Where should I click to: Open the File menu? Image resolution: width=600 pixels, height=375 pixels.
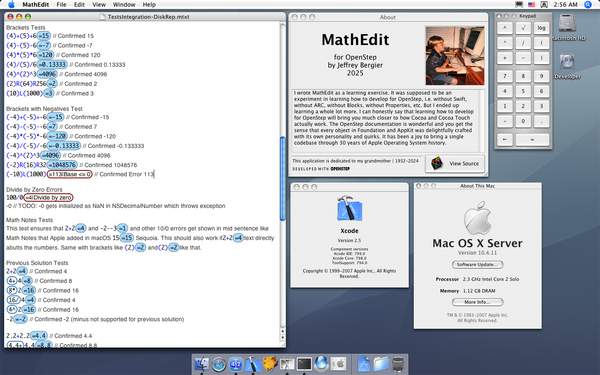point(61,5)
